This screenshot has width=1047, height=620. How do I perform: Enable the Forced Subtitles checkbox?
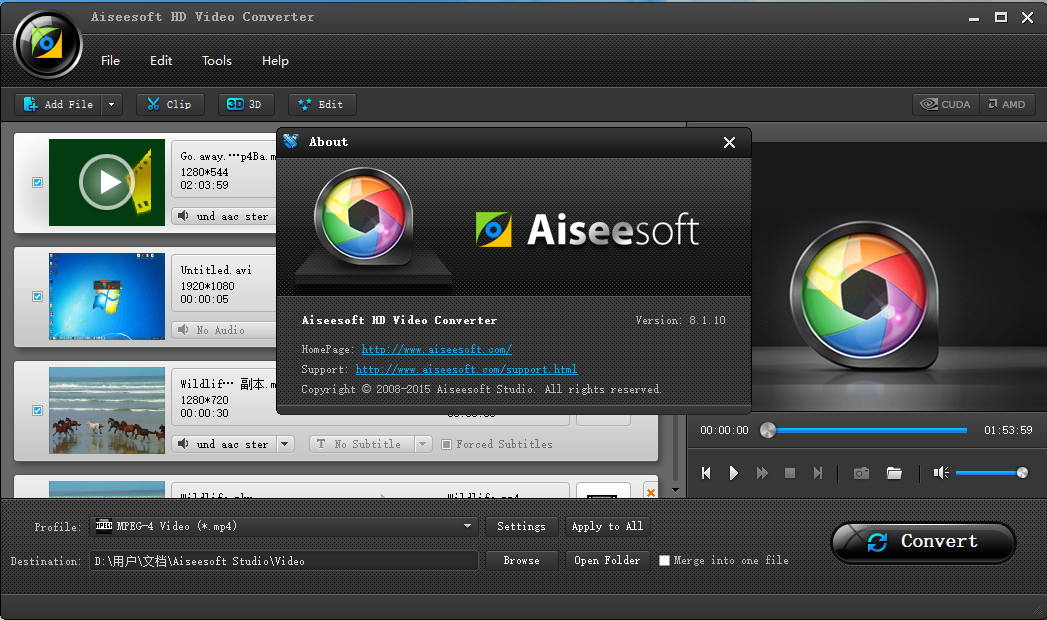pyautogui.click(x=447, y=444)
